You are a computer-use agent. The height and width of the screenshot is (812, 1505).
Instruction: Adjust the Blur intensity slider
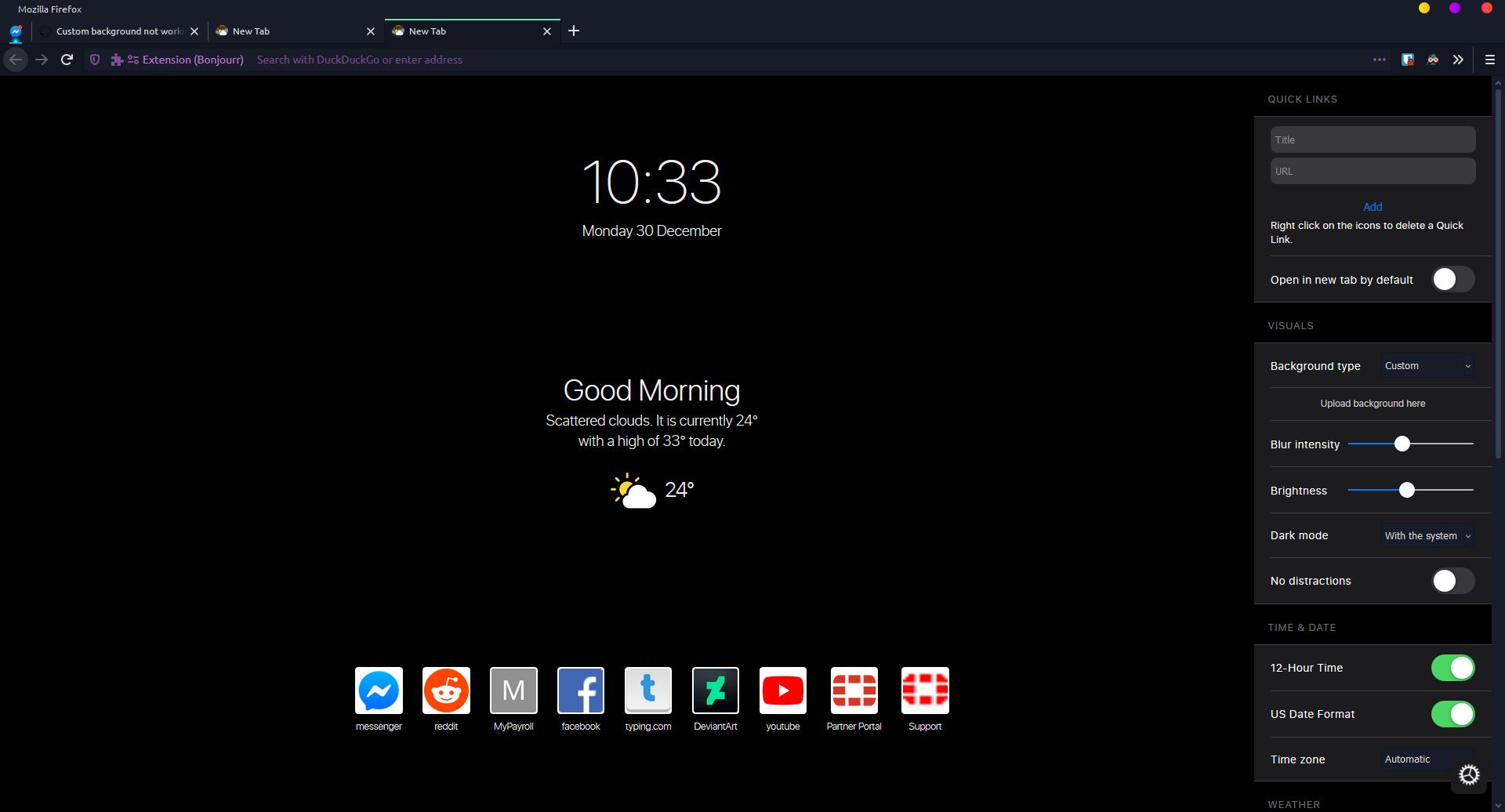[x=1402, y=444]
